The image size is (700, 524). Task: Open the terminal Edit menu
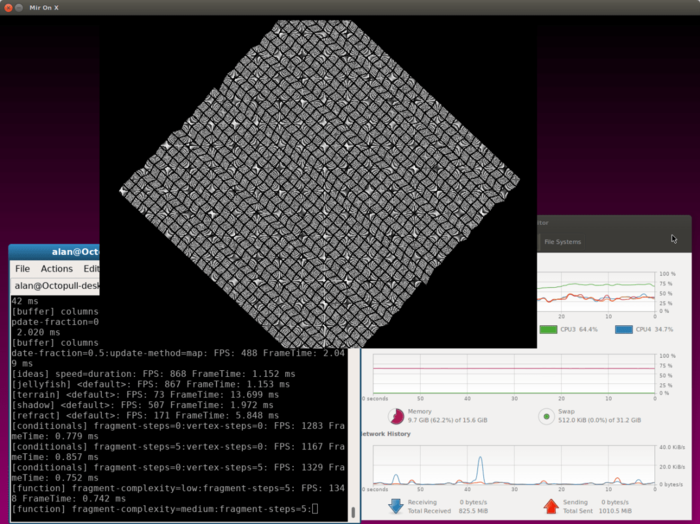tap(91, 269)
